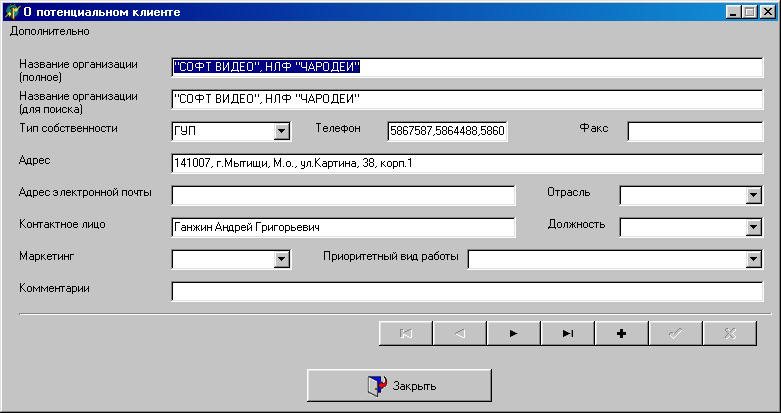Click the Контактное лицо field

click(344, 228)
